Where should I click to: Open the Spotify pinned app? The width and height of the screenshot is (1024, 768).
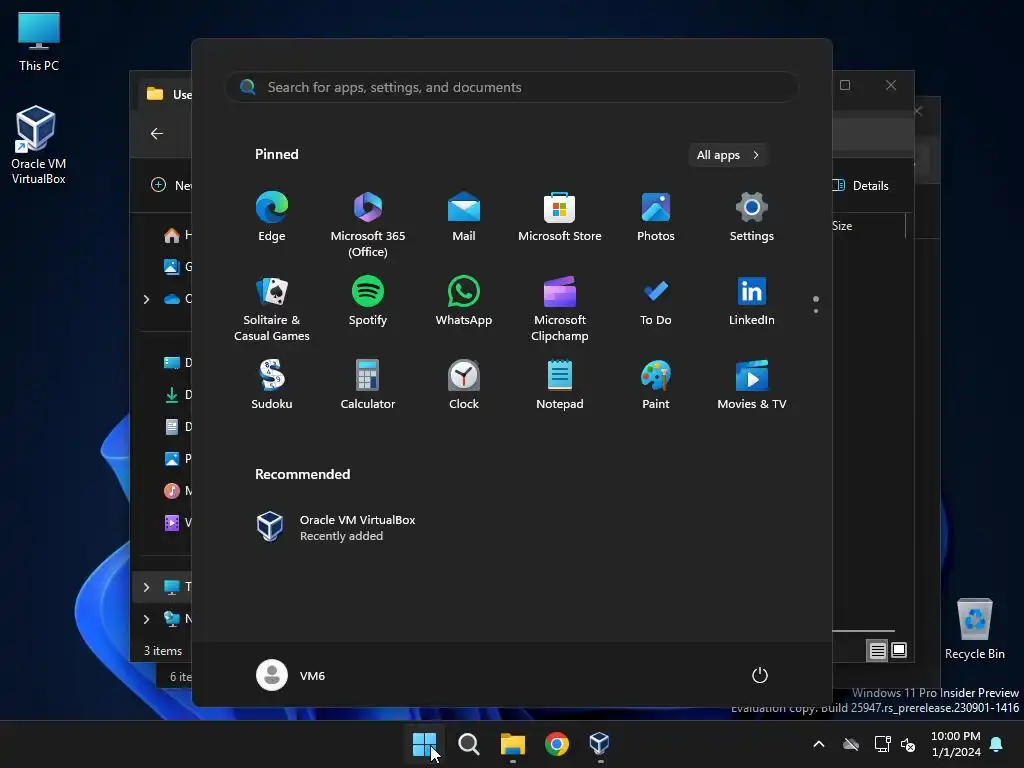[368, 302]
